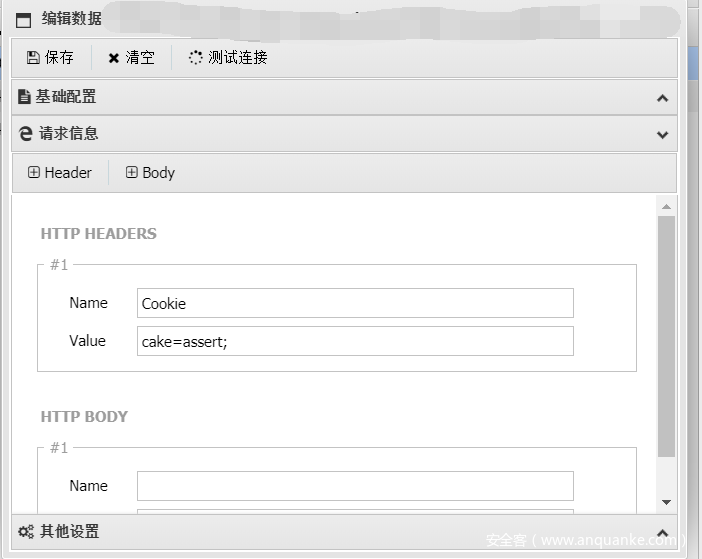The image size is (702, 559).
Task: Add a new Body entry
Action: [150, 173]
